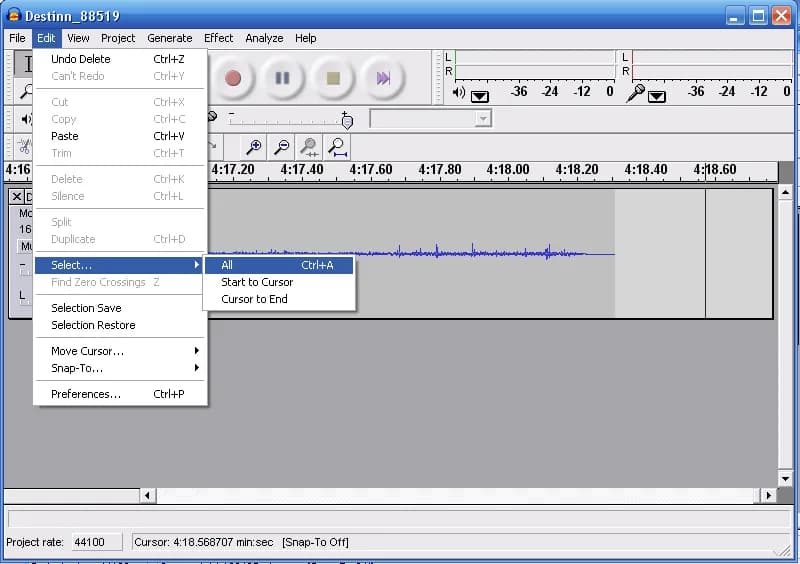800x564 pixels.
Task: Click the Pause button
Action: click(x=283, y=78)
